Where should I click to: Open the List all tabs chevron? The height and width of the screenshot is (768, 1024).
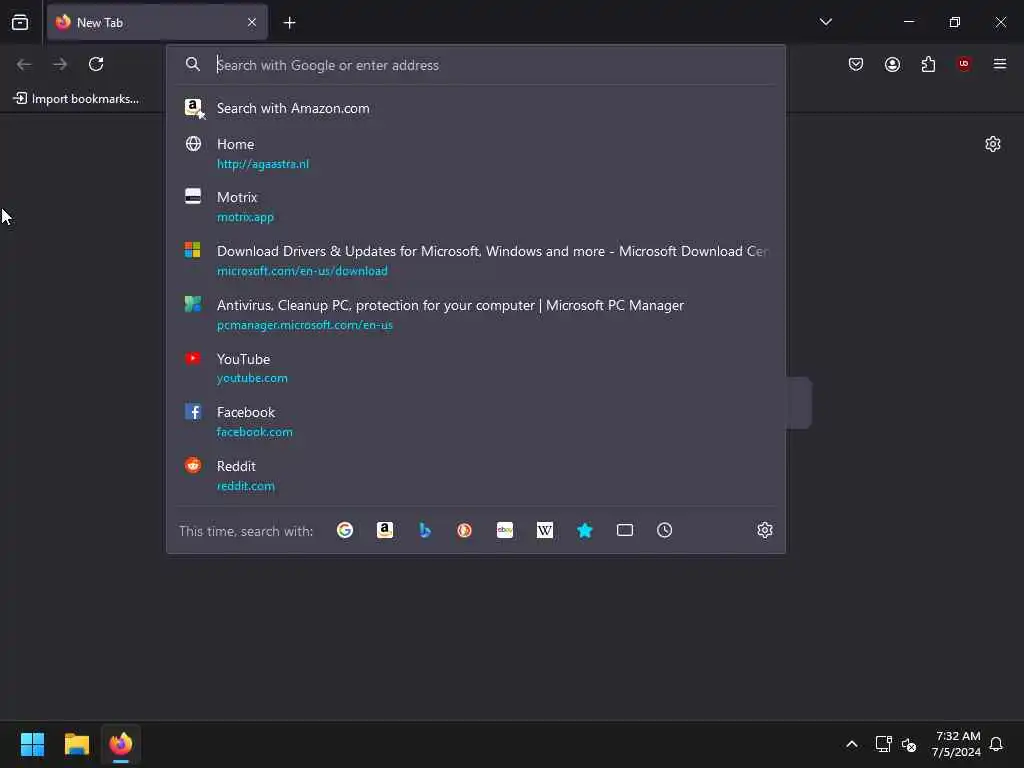[x=825, y=22]
